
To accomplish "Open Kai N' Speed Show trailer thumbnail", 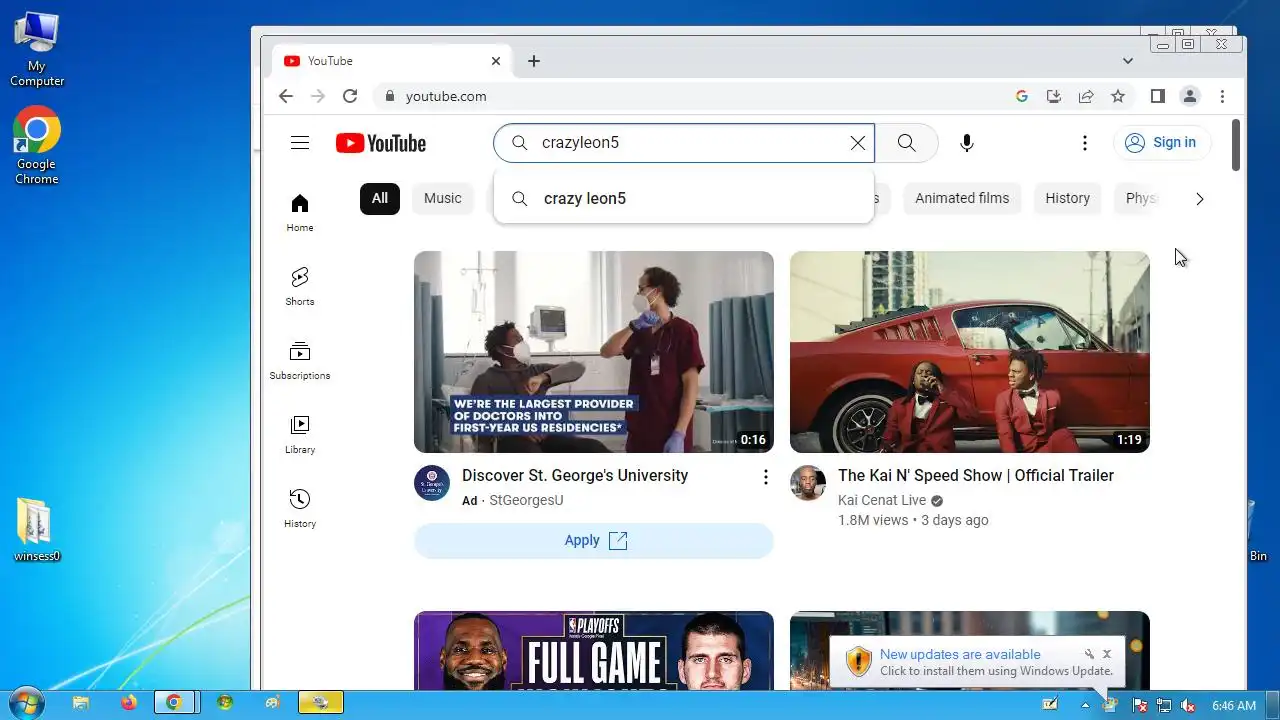I will (x=970, y=352).
